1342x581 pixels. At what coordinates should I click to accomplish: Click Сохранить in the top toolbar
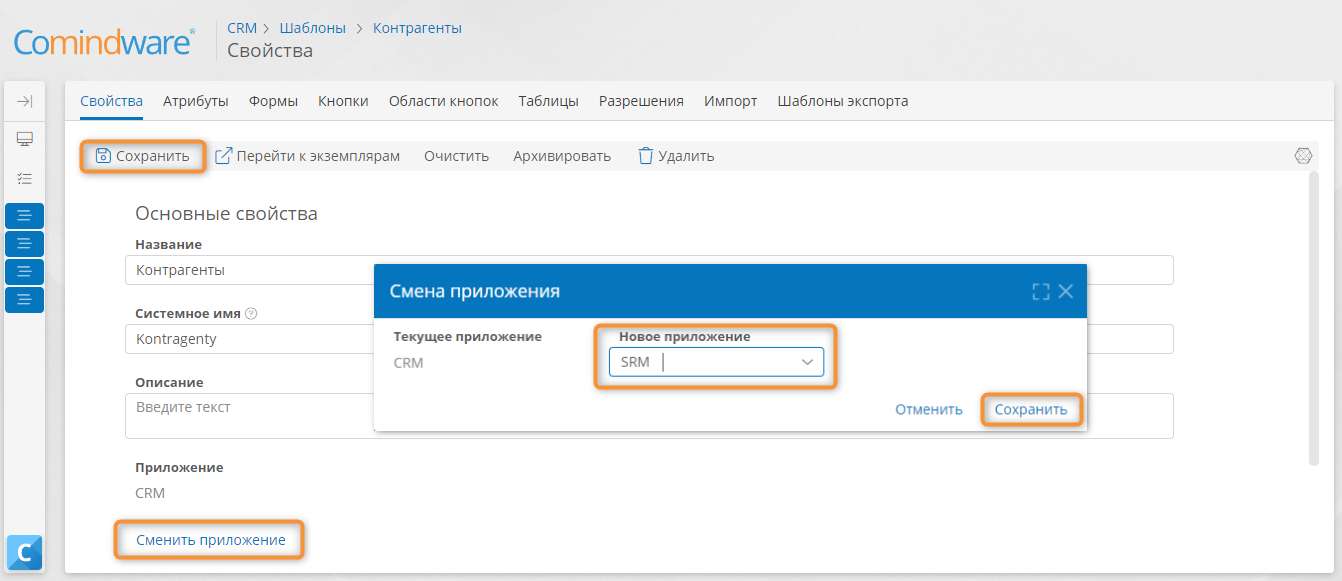(x=142, y=156)
